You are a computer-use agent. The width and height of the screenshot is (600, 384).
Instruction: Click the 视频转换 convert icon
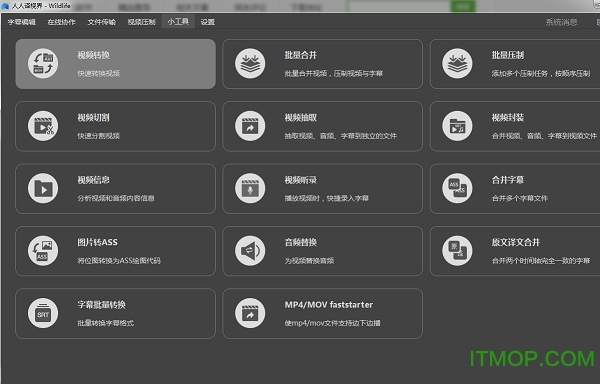(43, 63)
